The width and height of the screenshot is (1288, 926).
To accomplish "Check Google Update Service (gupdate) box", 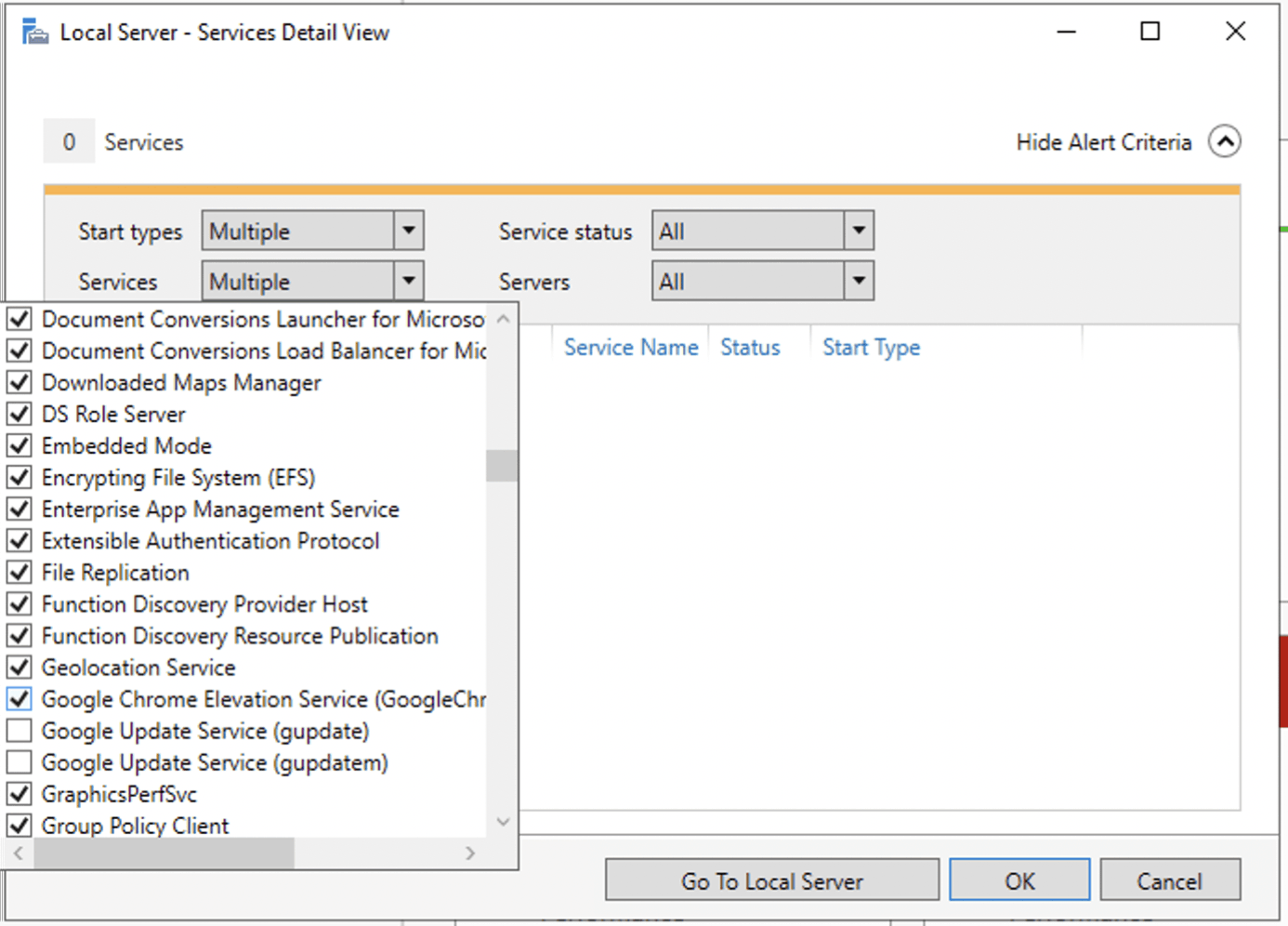I will 20,731.
